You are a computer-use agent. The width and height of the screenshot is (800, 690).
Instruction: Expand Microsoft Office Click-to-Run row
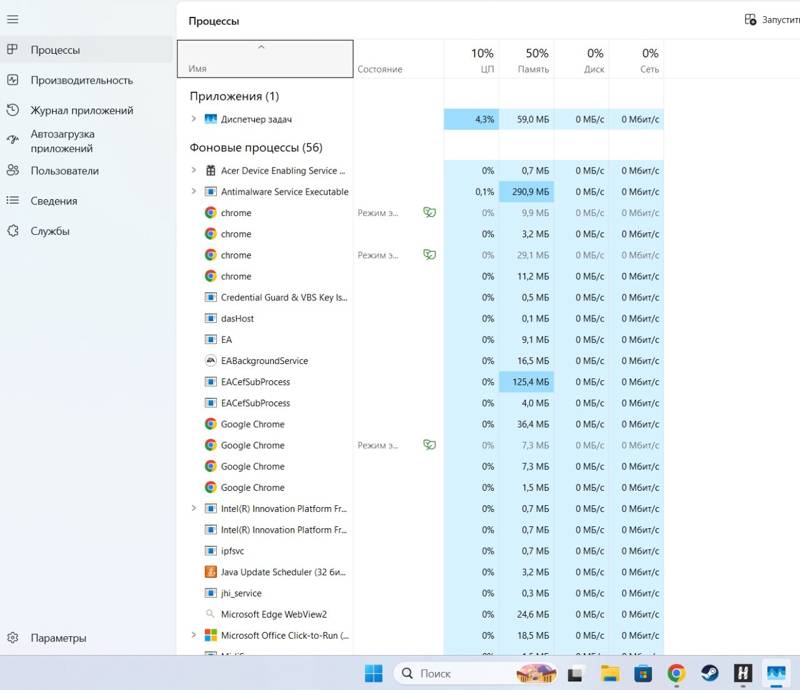[193, 635]
